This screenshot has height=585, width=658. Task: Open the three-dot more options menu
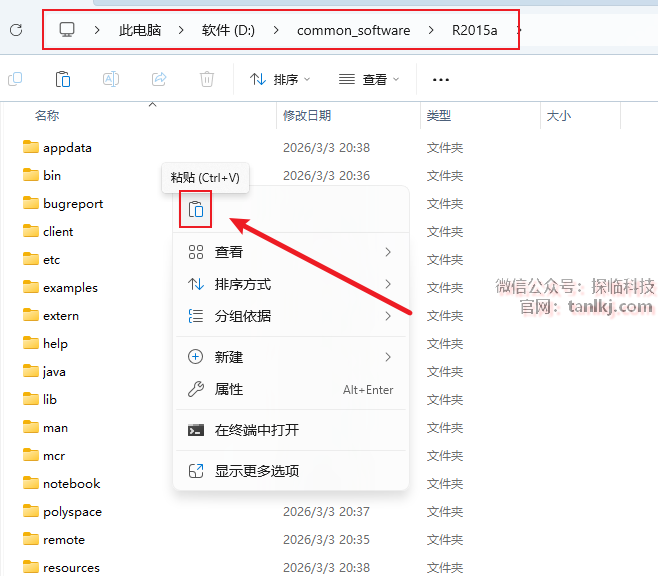tap(440, 79)
